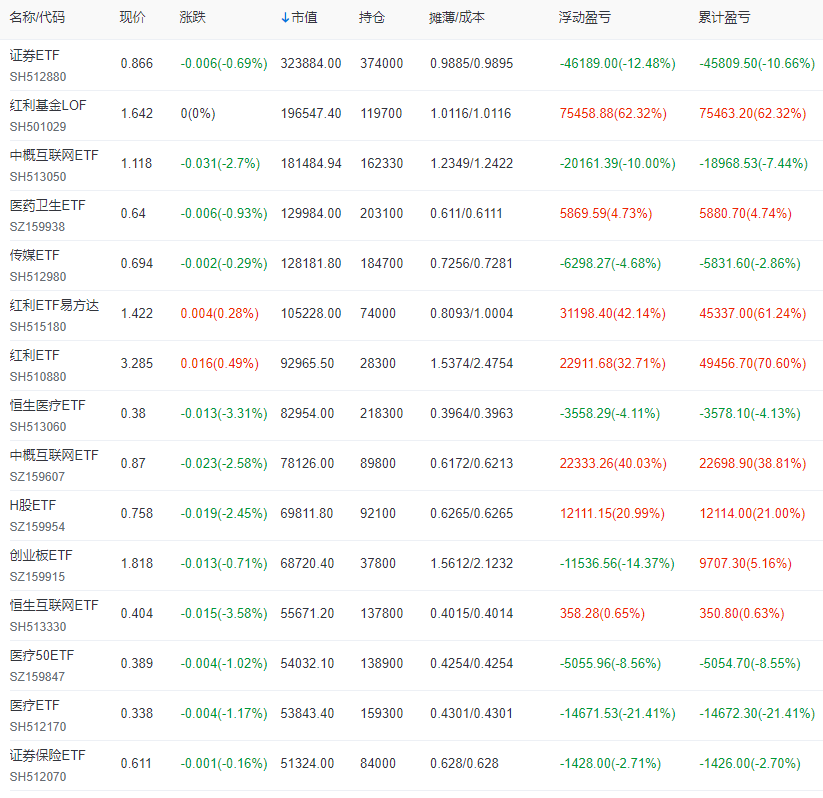Click change value -0.031(-2.7%)
The height and width of the screenshot is (798, 823).
[220, 163]
